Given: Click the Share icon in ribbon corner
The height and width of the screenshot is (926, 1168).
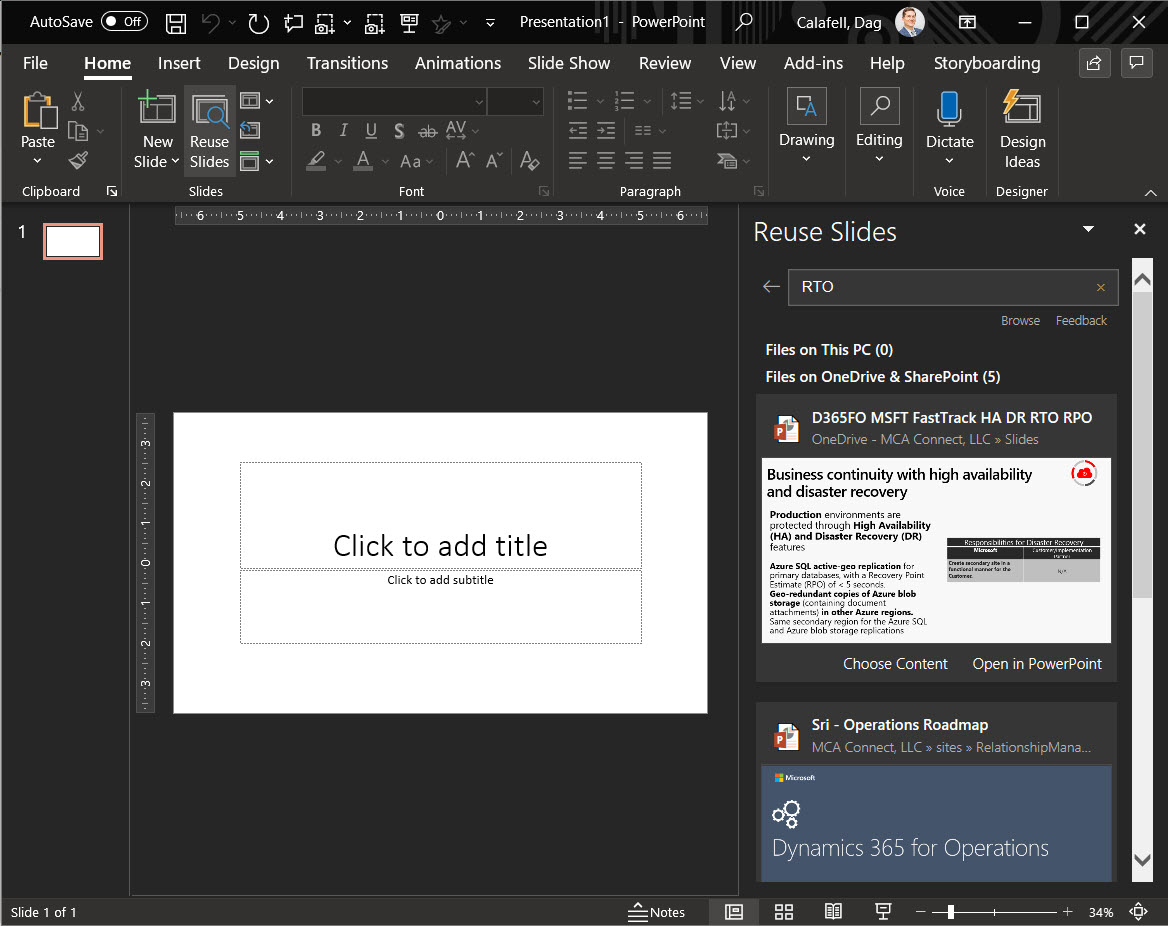Looking at the screenshot, I should 1094,63.
